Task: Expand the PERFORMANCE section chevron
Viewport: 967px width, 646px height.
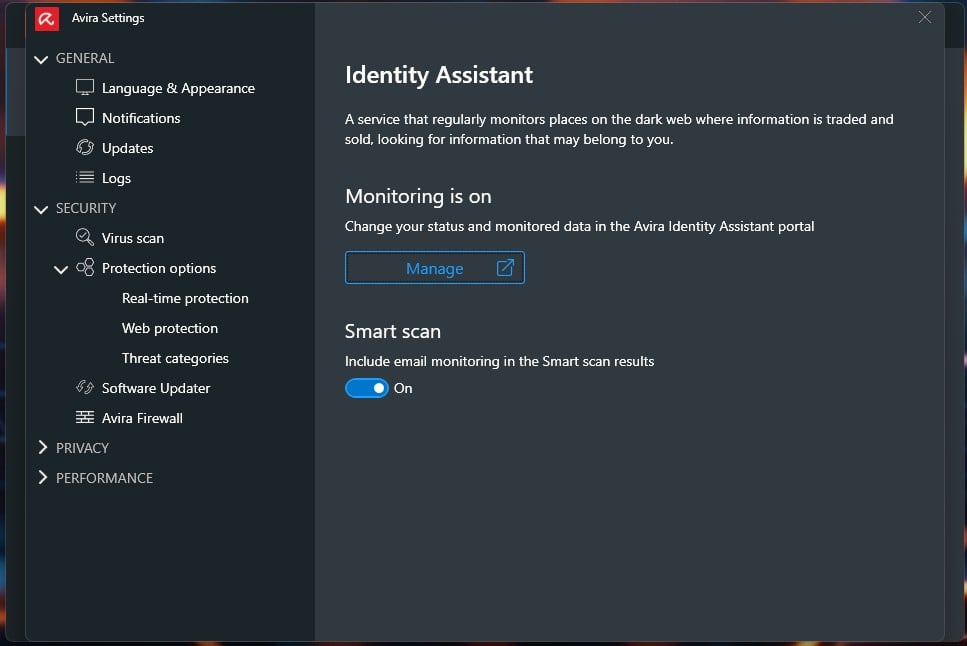Action: (x=43, y=477)
